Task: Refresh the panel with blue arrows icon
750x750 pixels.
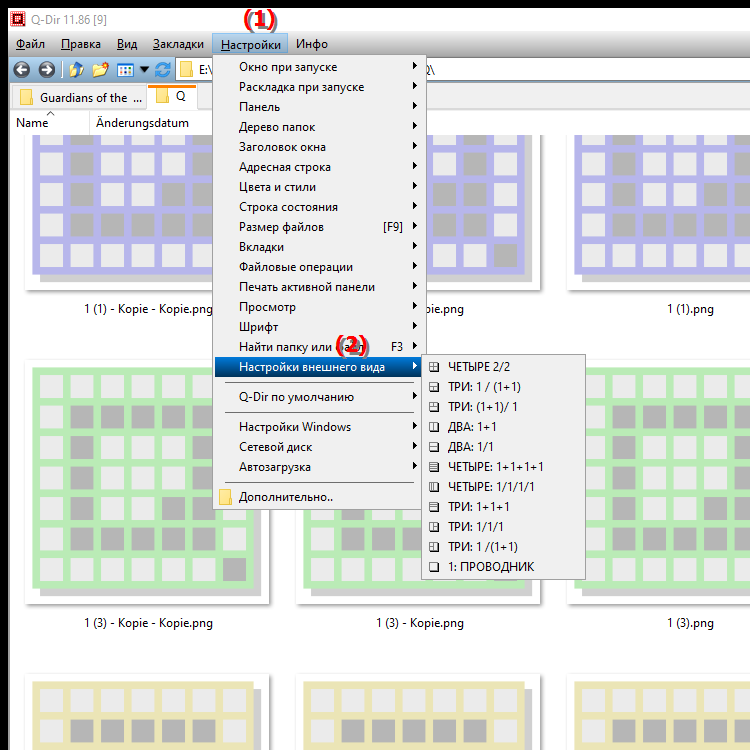Action: [163, 70]
